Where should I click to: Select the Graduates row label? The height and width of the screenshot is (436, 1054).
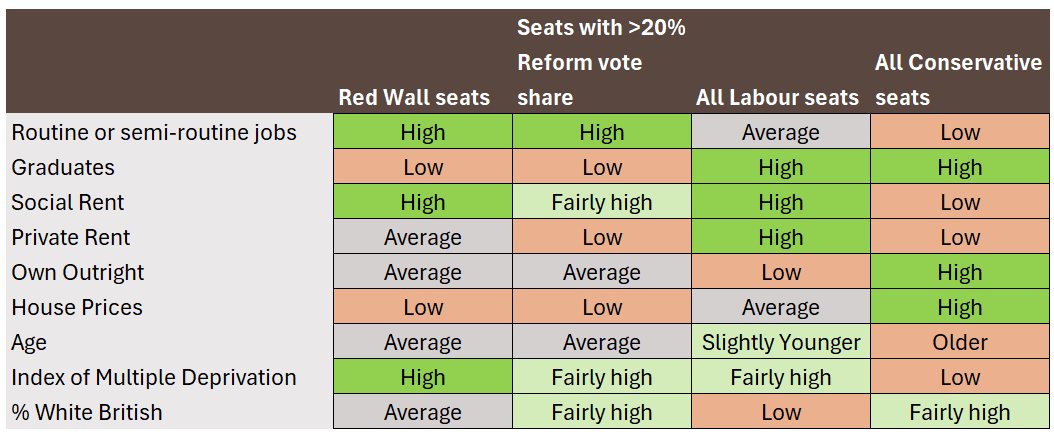point(63,167)
